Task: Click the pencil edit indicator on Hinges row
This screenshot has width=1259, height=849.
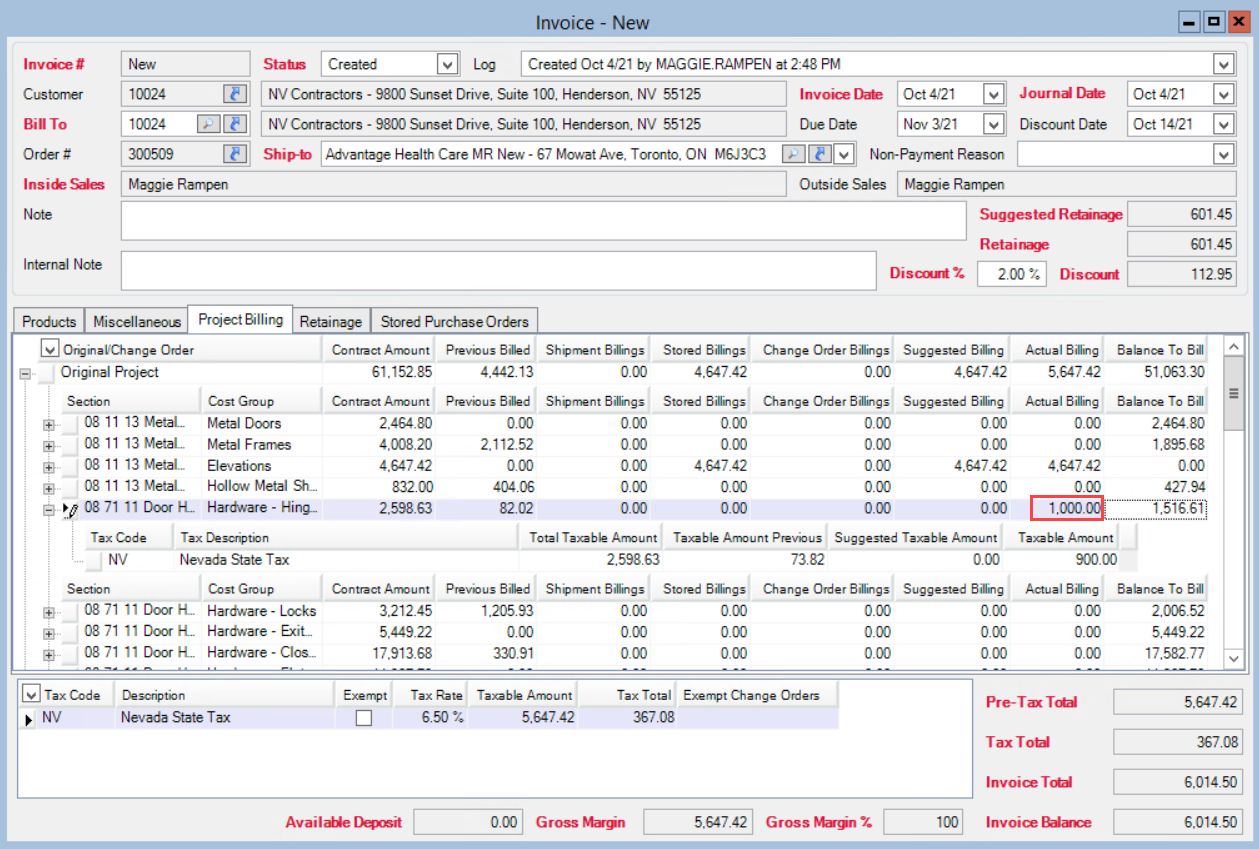Action: (x=72, y=510)
